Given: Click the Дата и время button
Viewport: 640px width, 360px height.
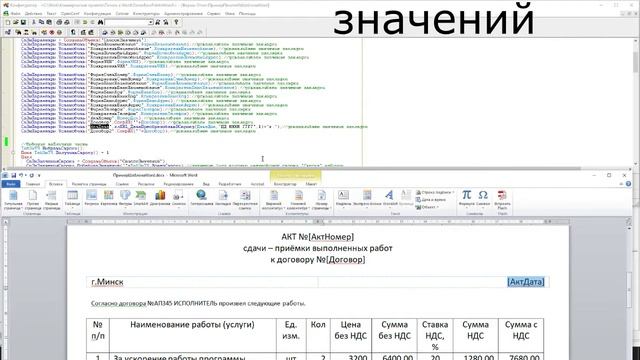Looking at the screenshot, I should click(x=431, y=200).
